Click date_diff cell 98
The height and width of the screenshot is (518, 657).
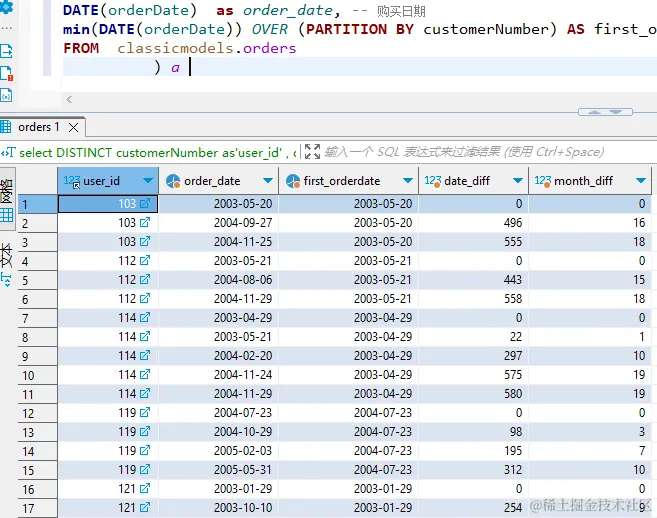pyautogui.click(x=473, y=432)
